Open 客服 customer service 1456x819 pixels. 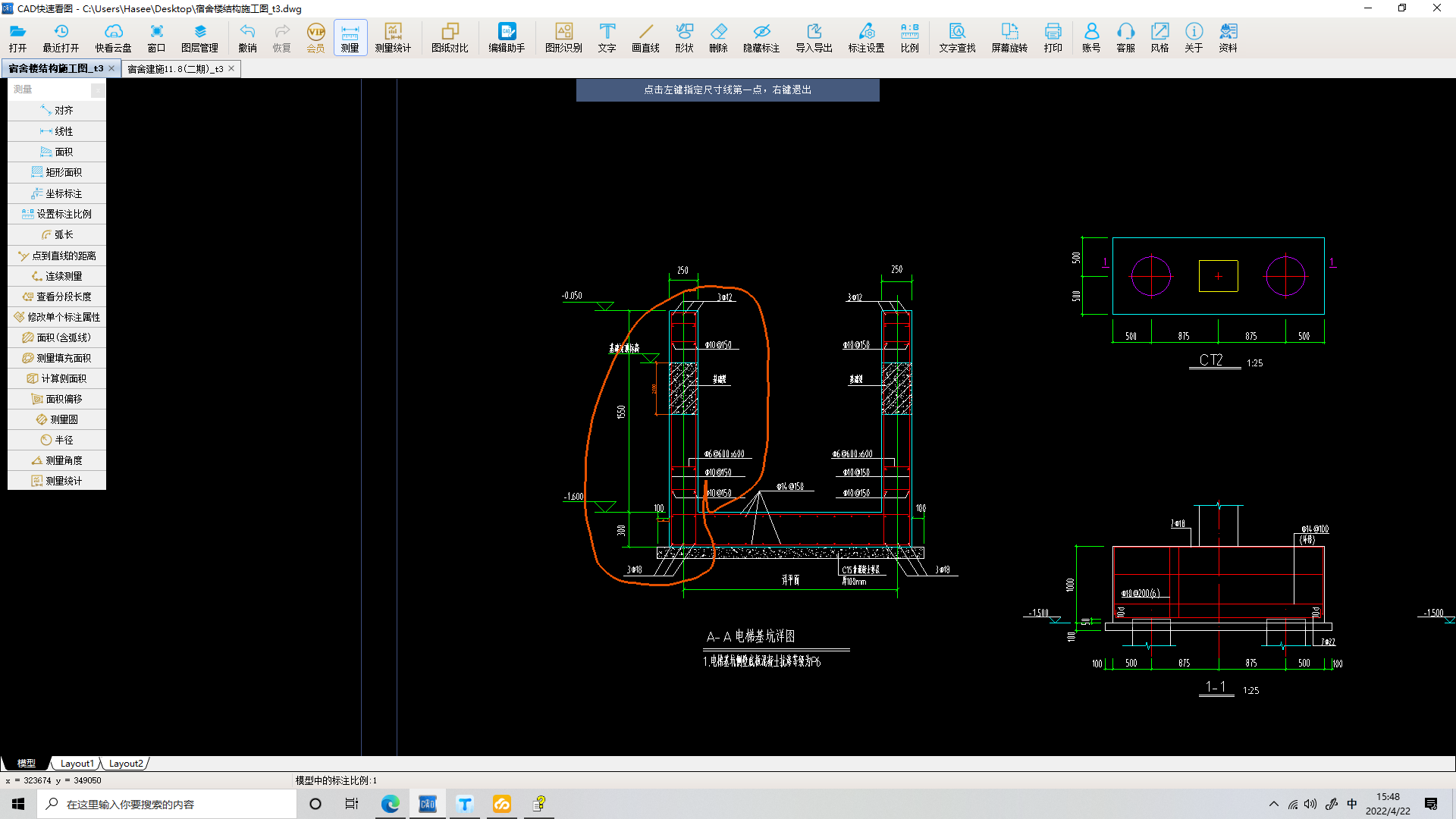click(1125, 38)
